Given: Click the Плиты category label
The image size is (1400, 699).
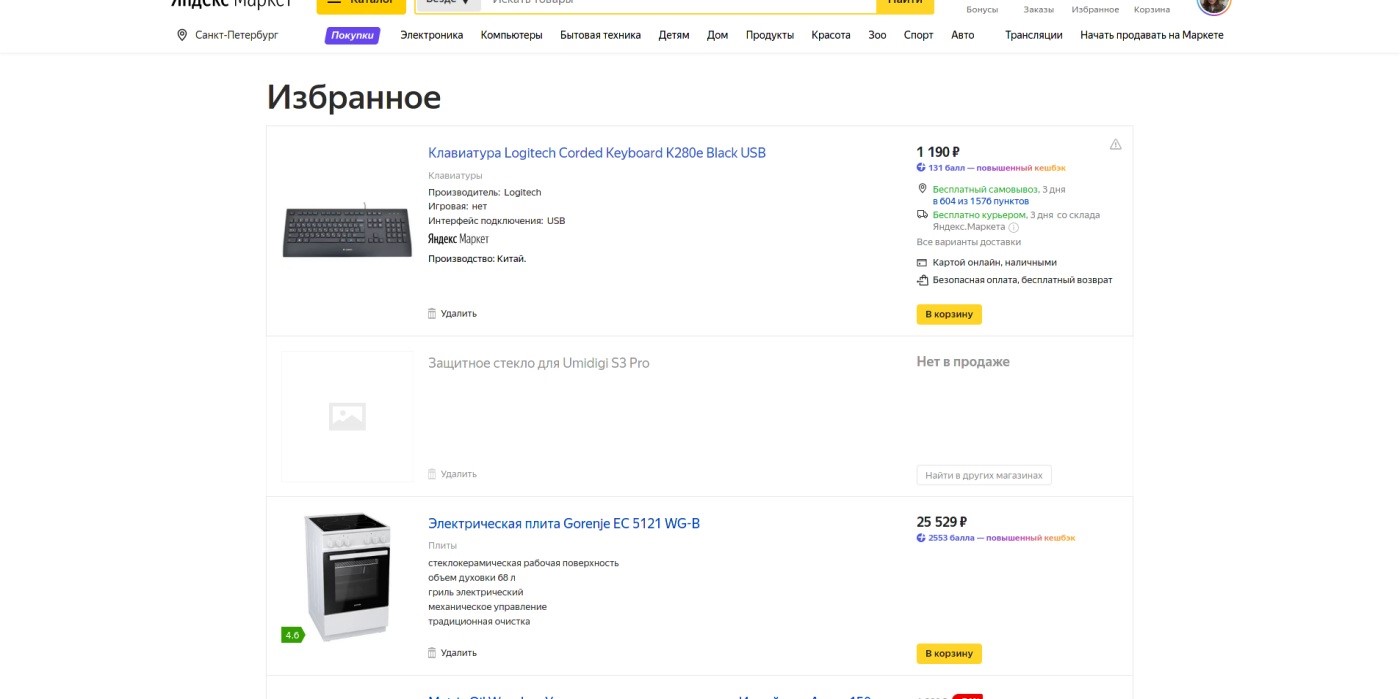Looking at the screenshot, I should tap(442, 546).
